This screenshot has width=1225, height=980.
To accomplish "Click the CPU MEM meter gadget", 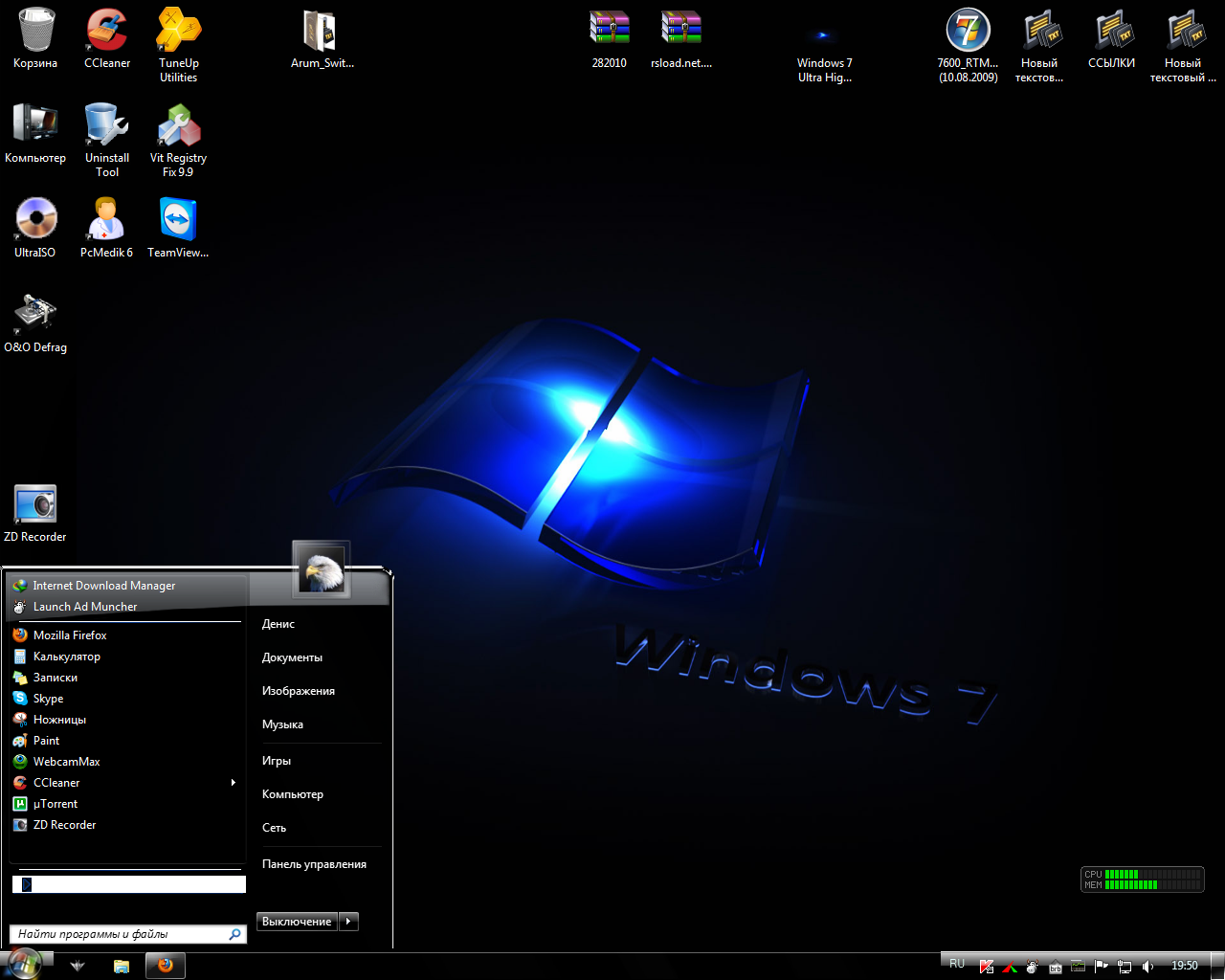I will (1143, 880).
